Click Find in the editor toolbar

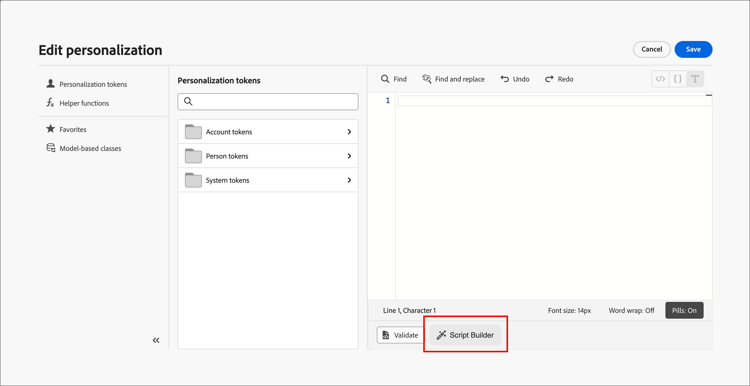click(394, 79)
